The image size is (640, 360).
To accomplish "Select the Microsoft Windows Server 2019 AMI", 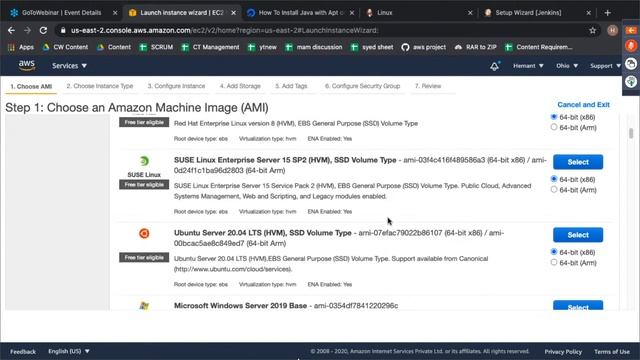I will tap(578, 306).
